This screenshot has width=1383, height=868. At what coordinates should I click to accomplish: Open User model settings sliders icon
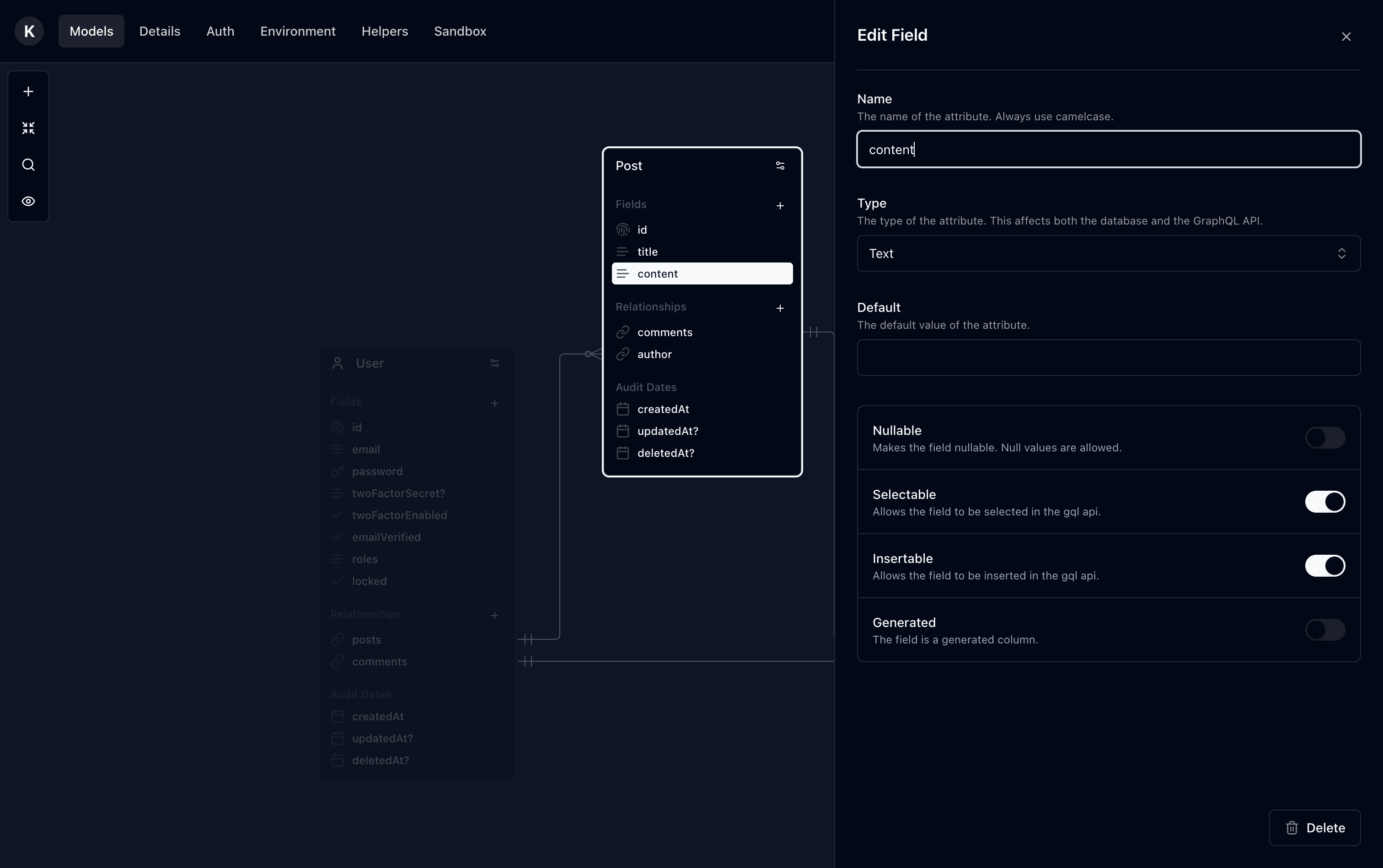(494, 364)
